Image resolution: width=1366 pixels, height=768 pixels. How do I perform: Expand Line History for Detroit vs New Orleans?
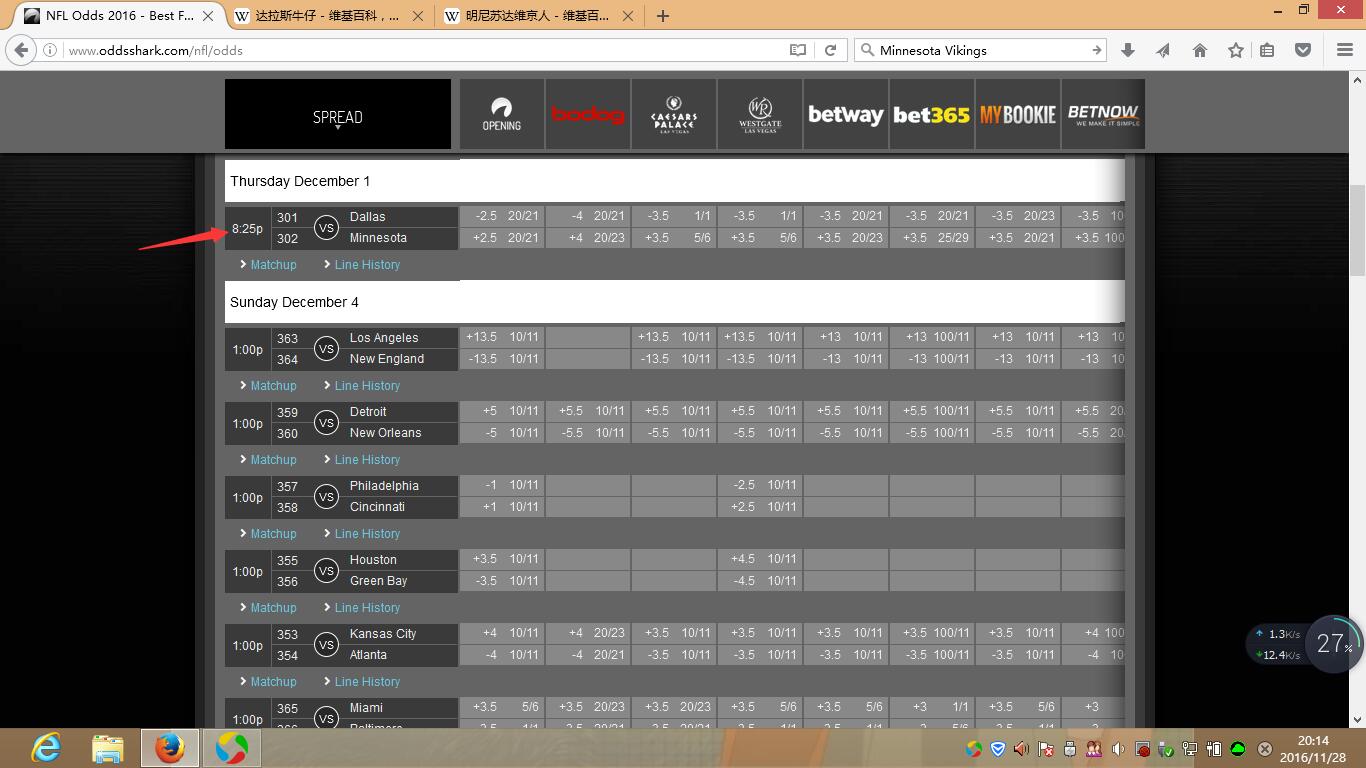click(367, 460)
